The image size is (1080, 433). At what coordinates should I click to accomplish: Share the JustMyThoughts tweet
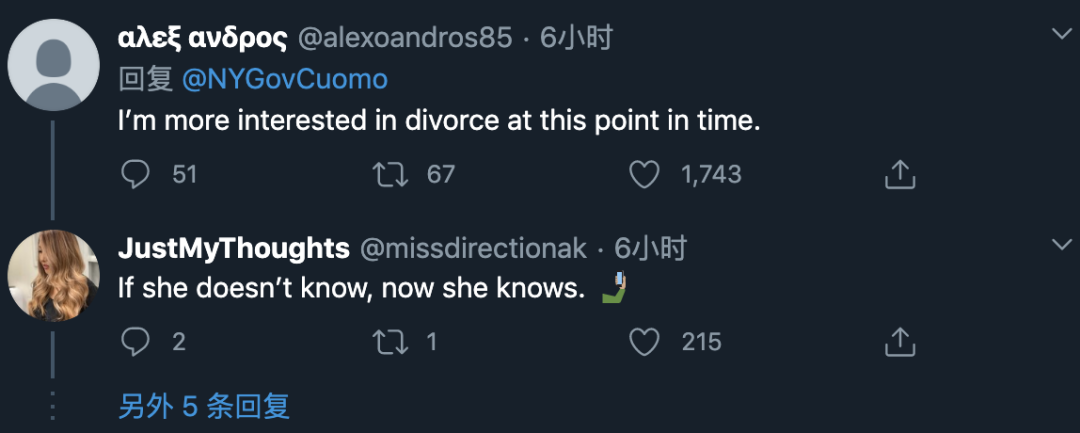[900, 342]
